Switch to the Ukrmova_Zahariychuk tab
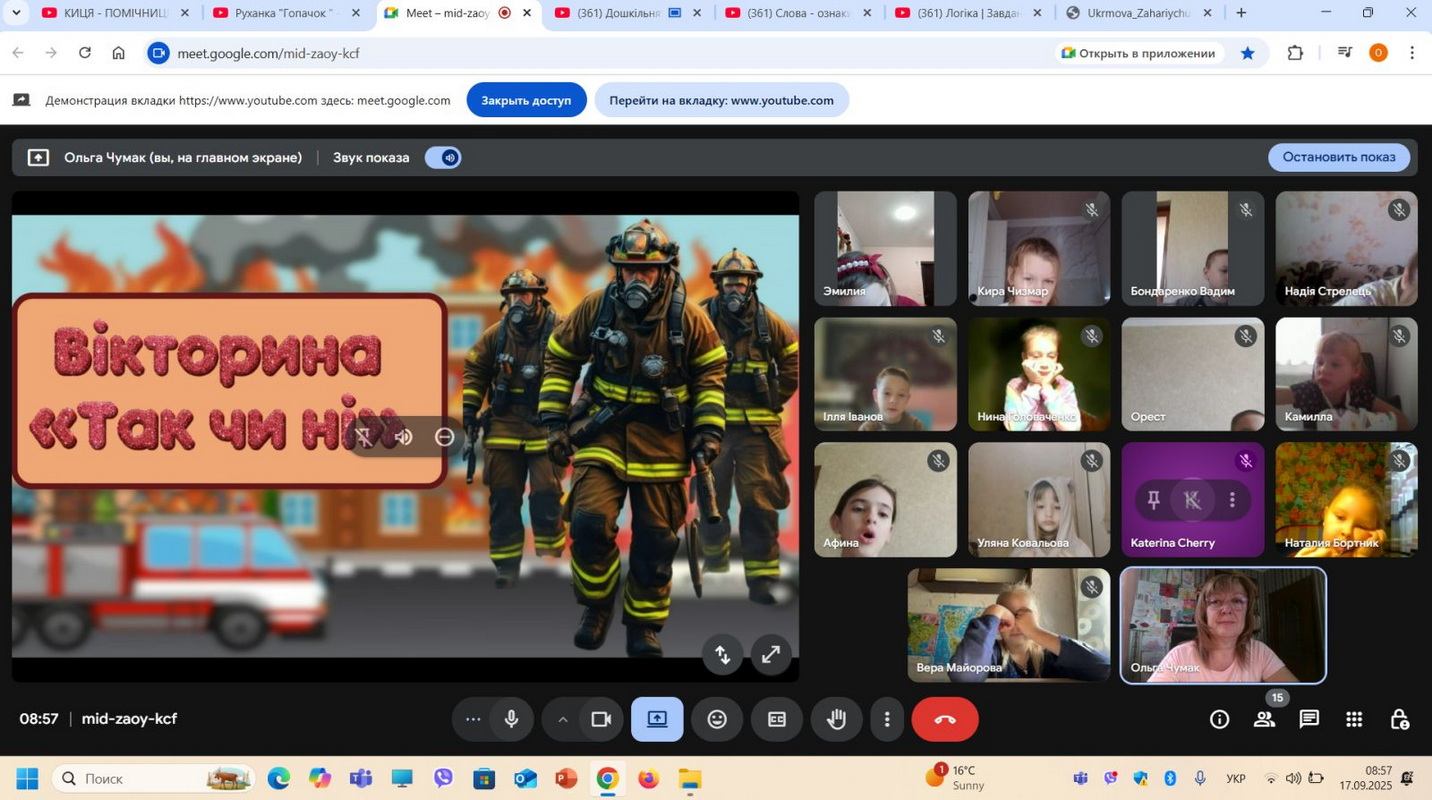This screenshot has height=800, width=1432. coord(1137,13)
